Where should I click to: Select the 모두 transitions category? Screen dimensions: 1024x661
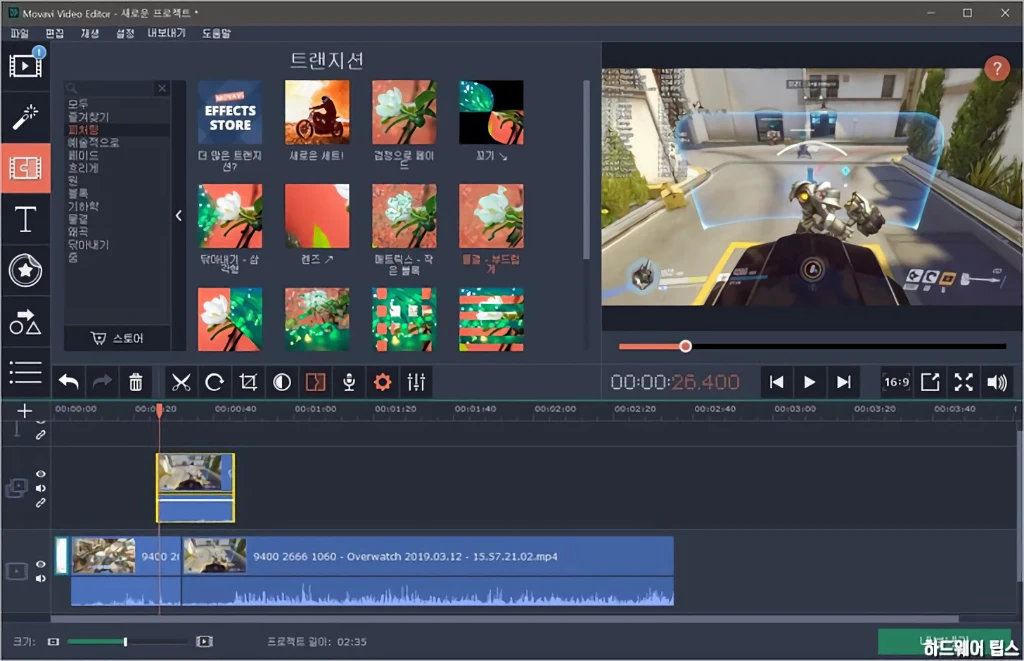click(78, 104)
